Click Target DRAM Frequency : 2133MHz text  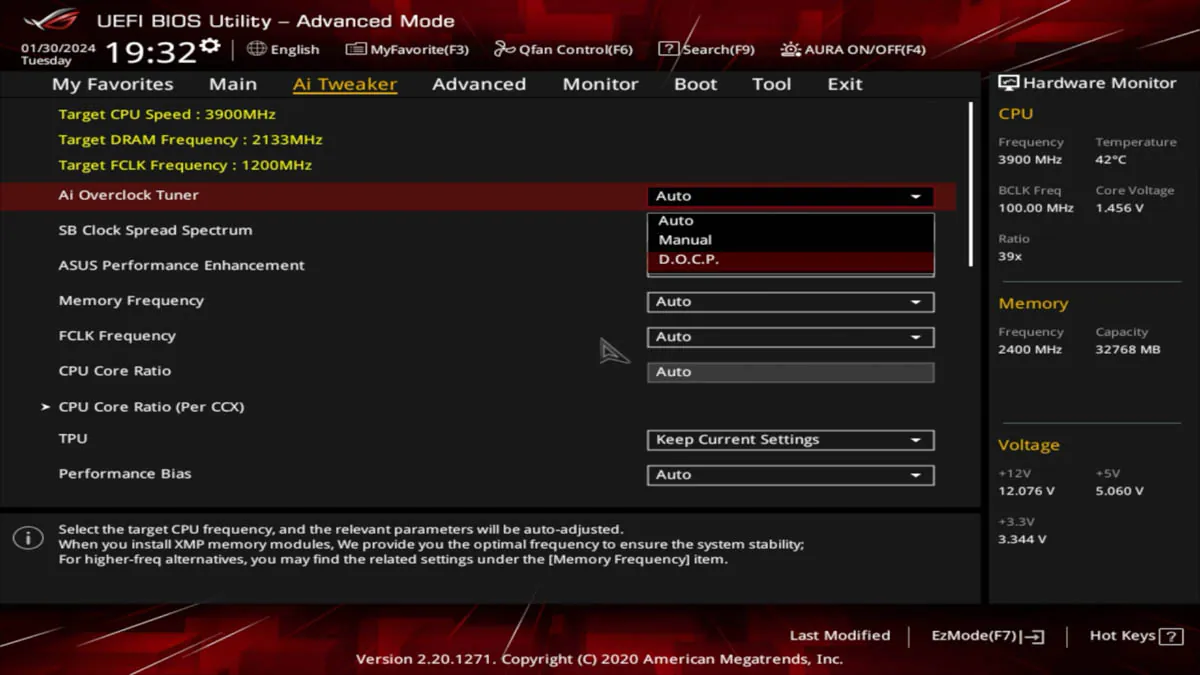pyautogui.click(x=190, y=140)
